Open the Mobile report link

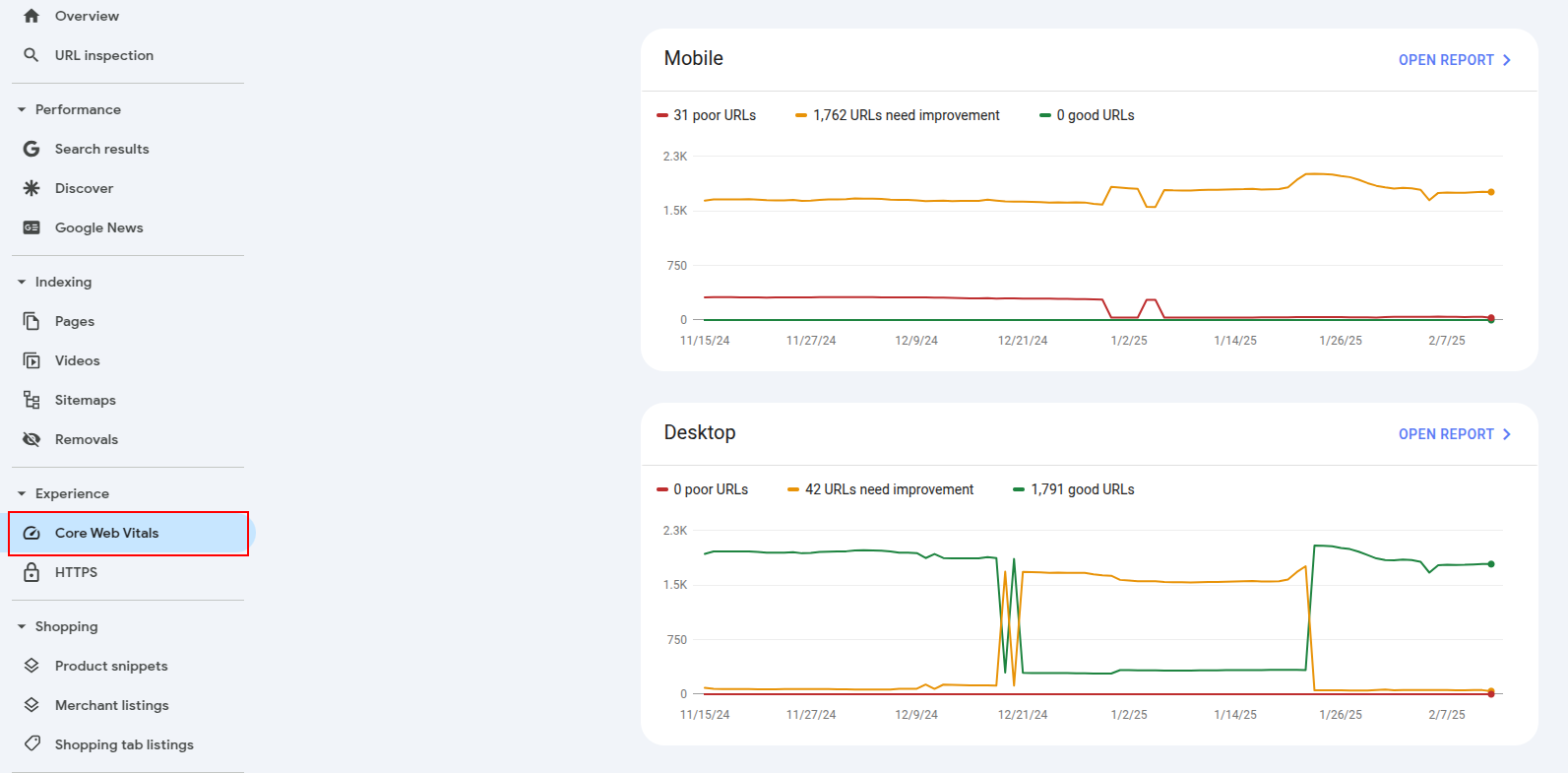coord(1455,60)
